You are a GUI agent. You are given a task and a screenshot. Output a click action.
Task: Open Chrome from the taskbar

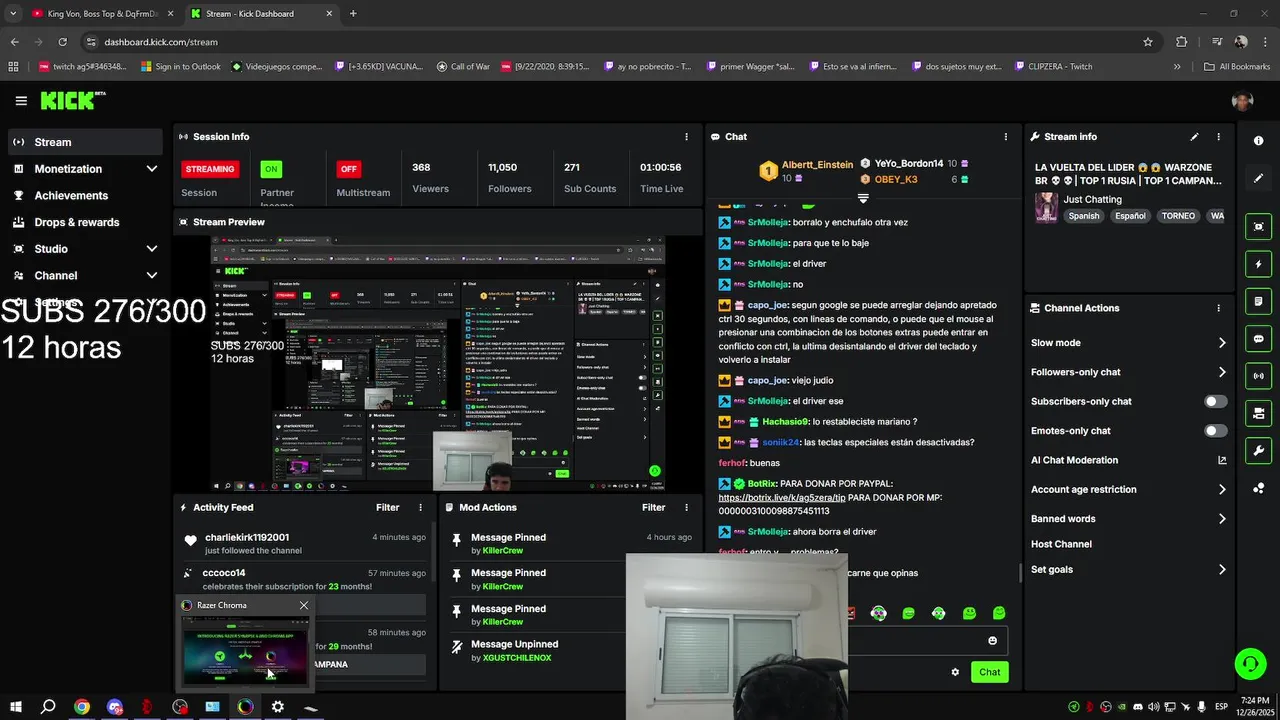click(81, 706)
